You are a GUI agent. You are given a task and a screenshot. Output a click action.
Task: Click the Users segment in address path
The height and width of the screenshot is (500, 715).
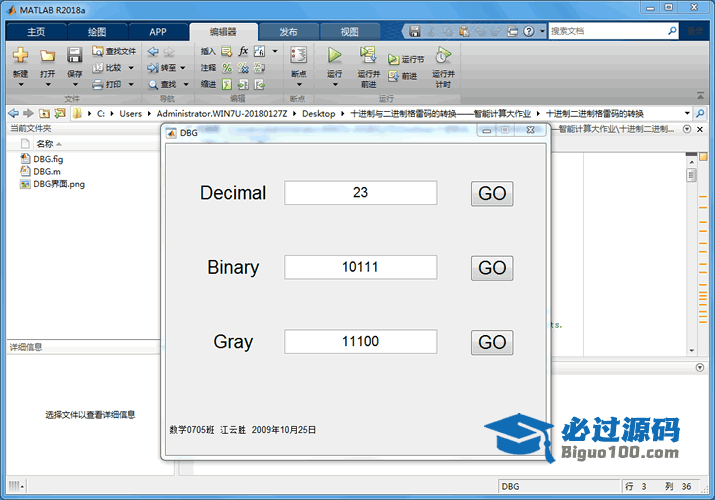point(130,113)
